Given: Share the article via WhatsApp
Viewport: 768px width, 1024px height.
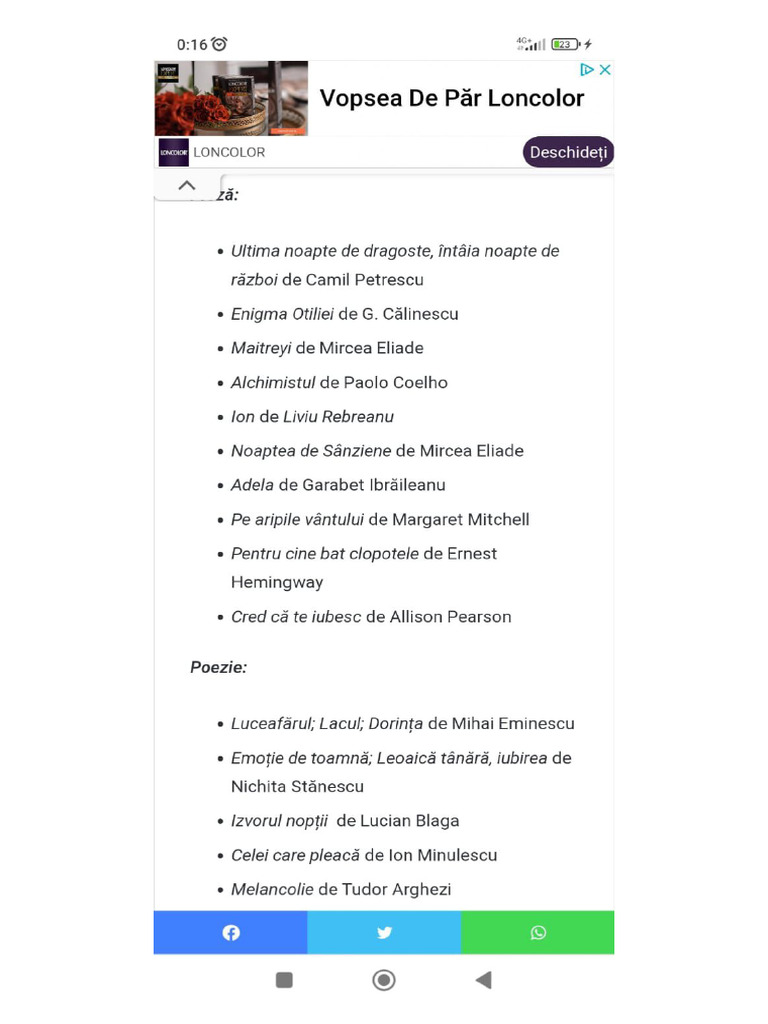Looking at the screenshot, I should pos(538,932).
